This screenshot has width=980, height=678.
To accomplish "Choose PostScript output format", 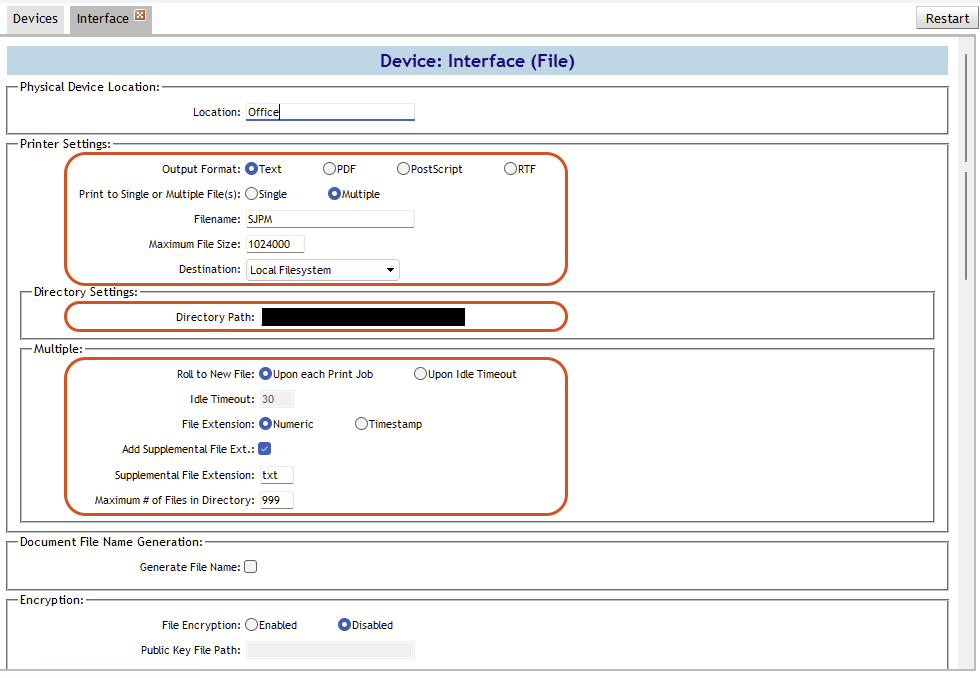I will click(403, 169).
